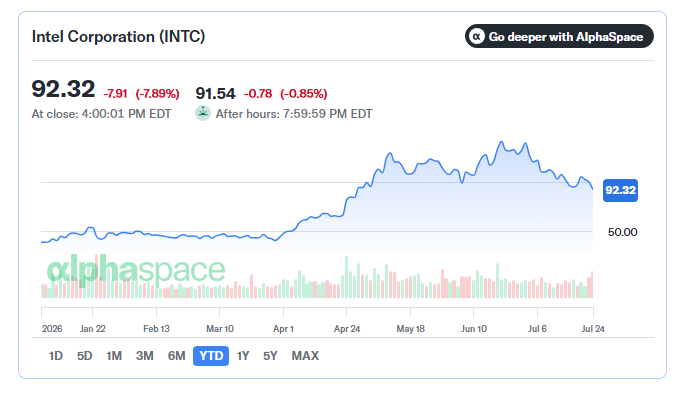This screenshot has width=675, height=406.
Task: Select the highlighted YTD range
Action: coord(211,356)
